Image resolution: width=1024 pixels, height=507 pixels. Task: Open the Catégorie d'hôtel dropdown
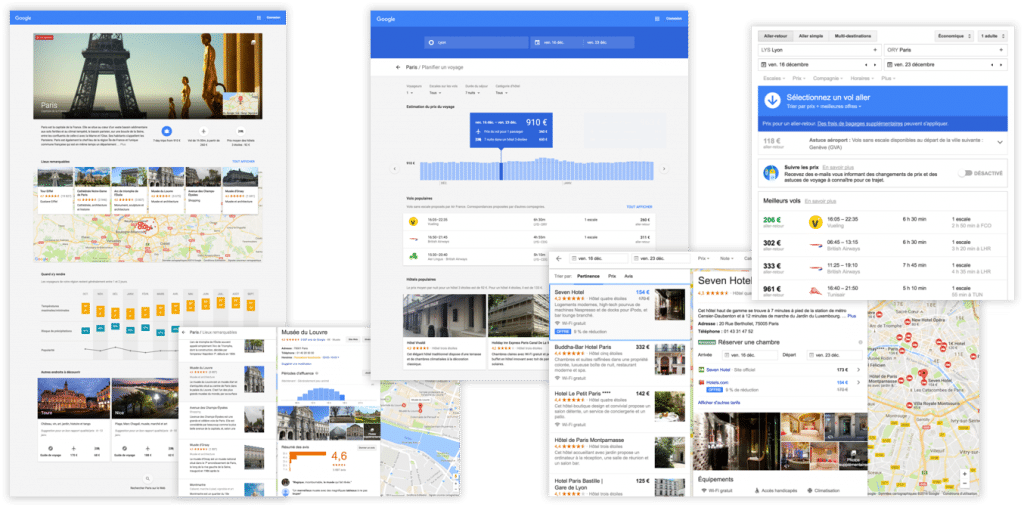point(502,93)
